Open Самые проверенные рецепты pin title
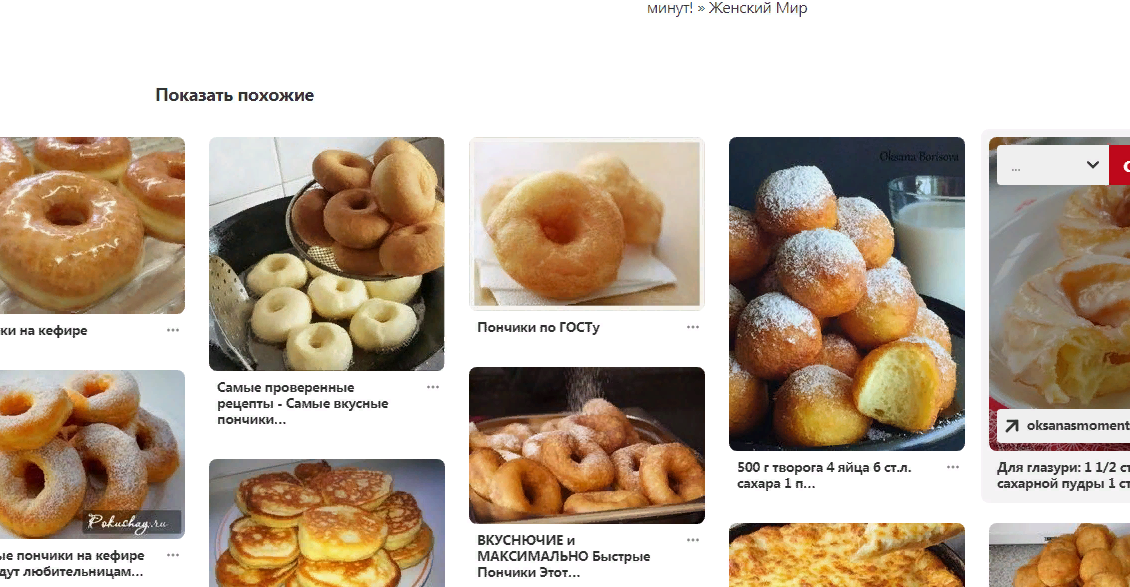The width and height of the screenshot is (1130, 587). pos(303,403)
